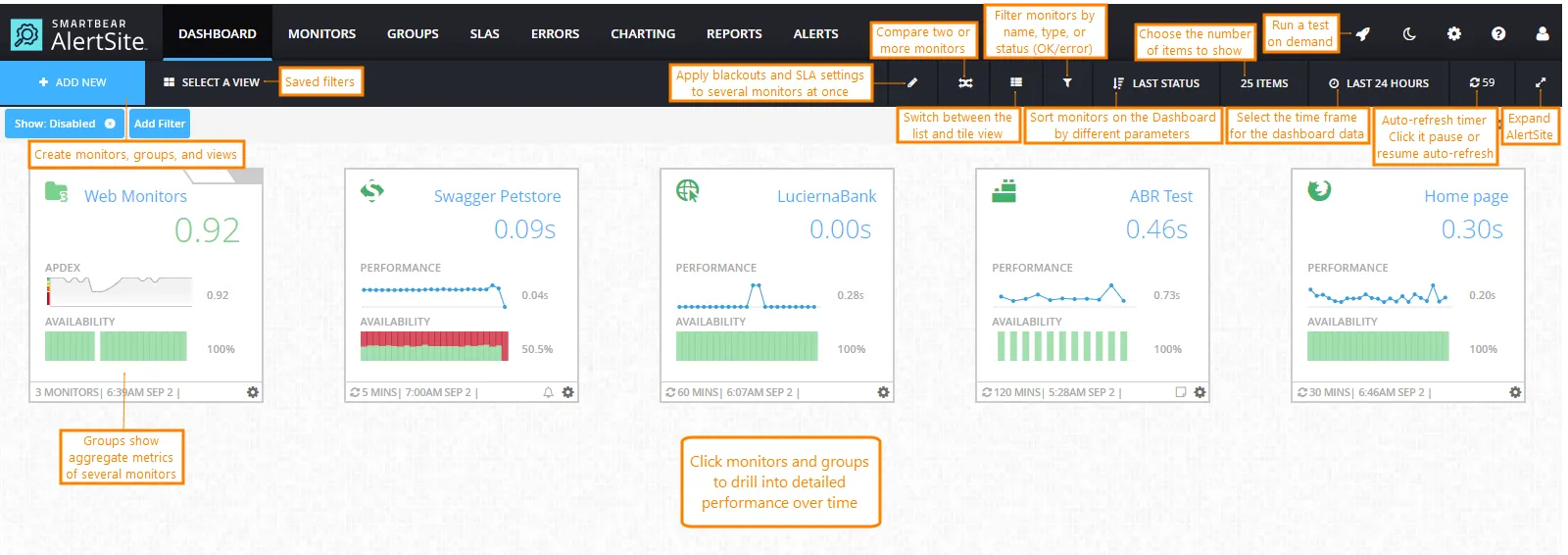
Task: Click the SmartBear AlertSite logo
Action: pyautogui.click(x=78, y=34)
